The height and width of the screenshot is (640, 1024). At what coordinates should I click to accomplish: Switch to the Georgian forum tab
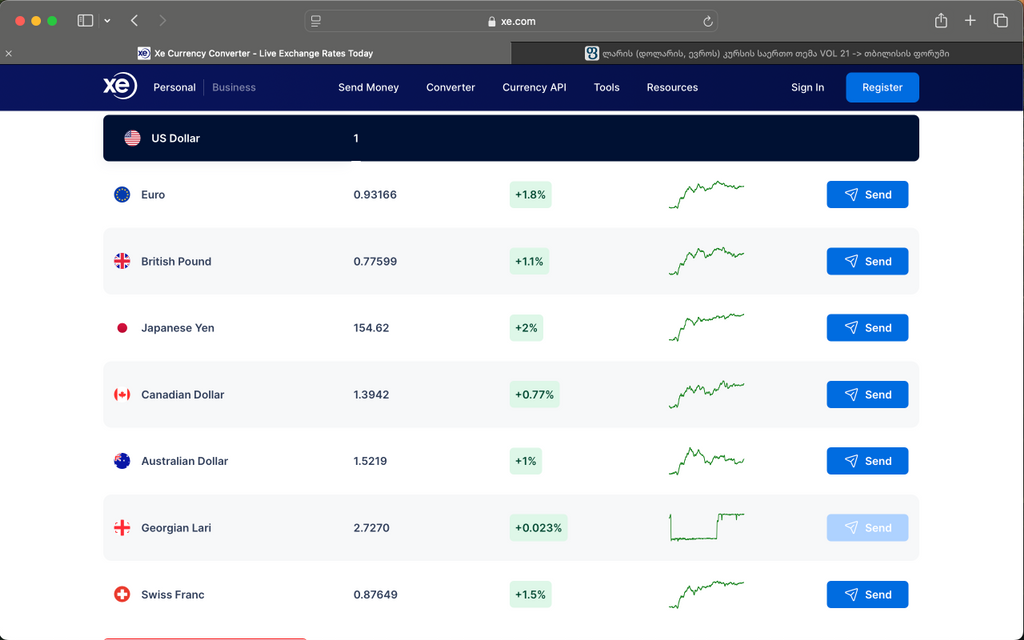click(x=767, y=54)
